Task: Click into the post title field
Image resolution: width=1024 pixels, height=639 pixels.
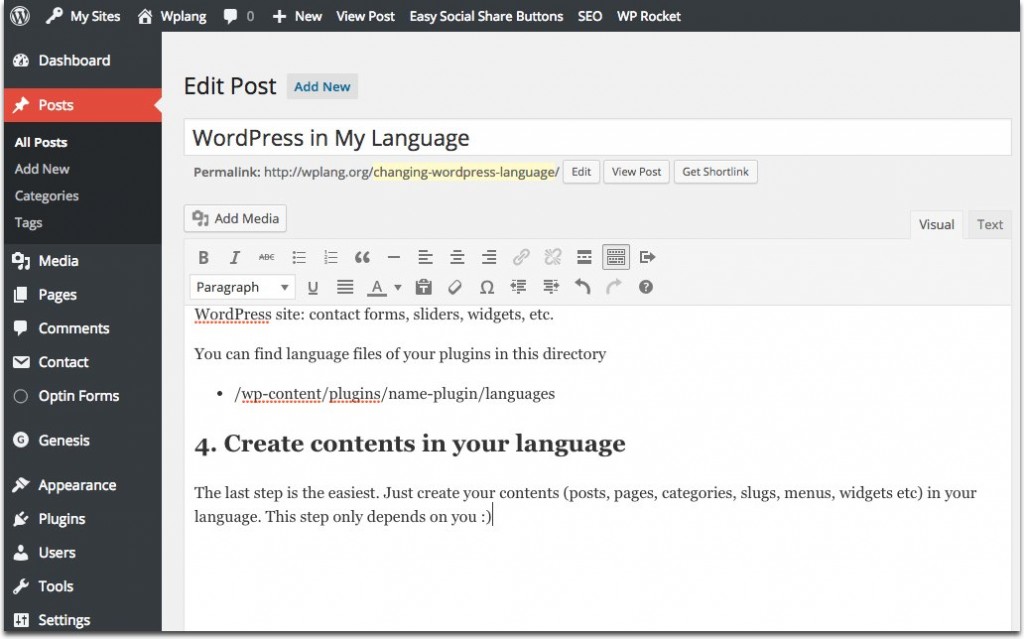Action: click(598, 138)
